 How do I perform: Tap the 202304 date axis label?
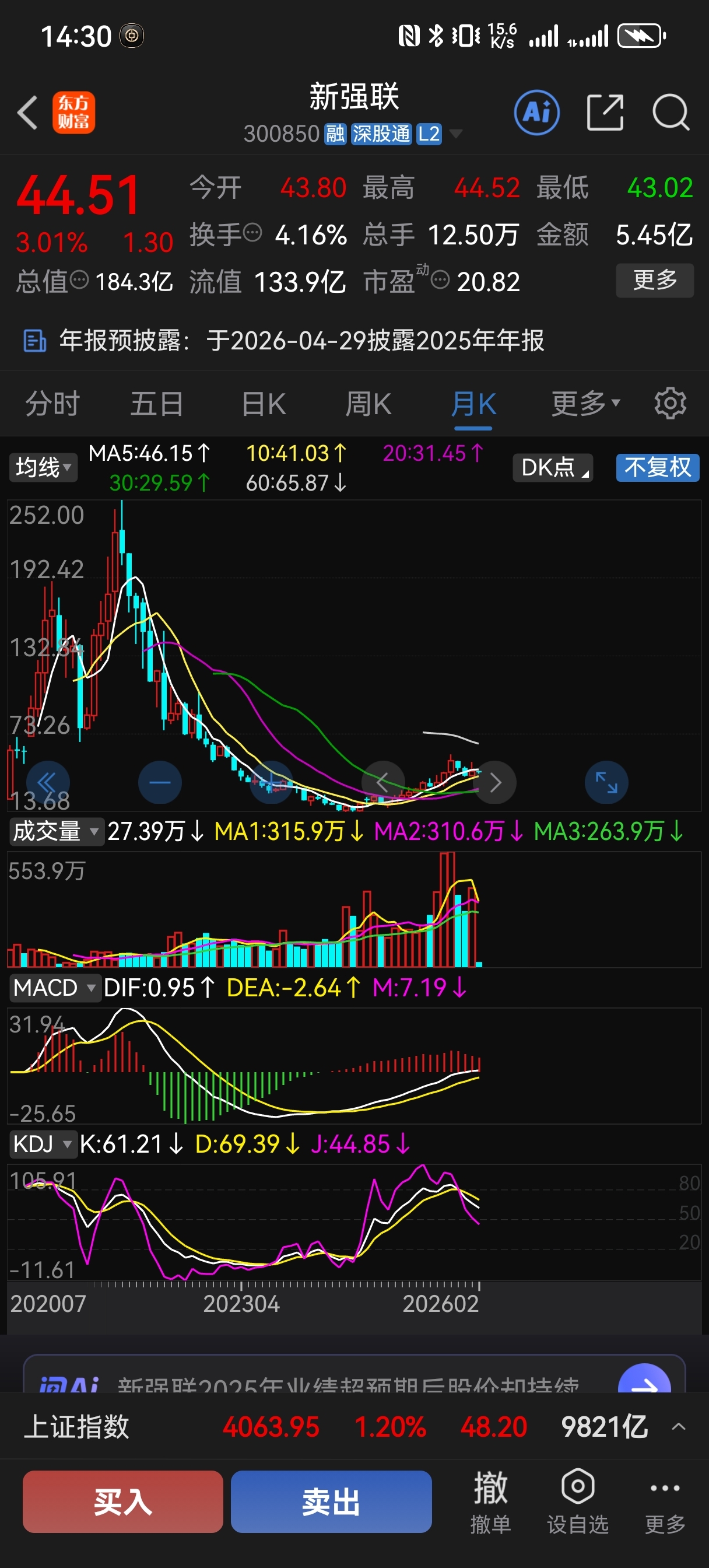[x=241, y=1303]
